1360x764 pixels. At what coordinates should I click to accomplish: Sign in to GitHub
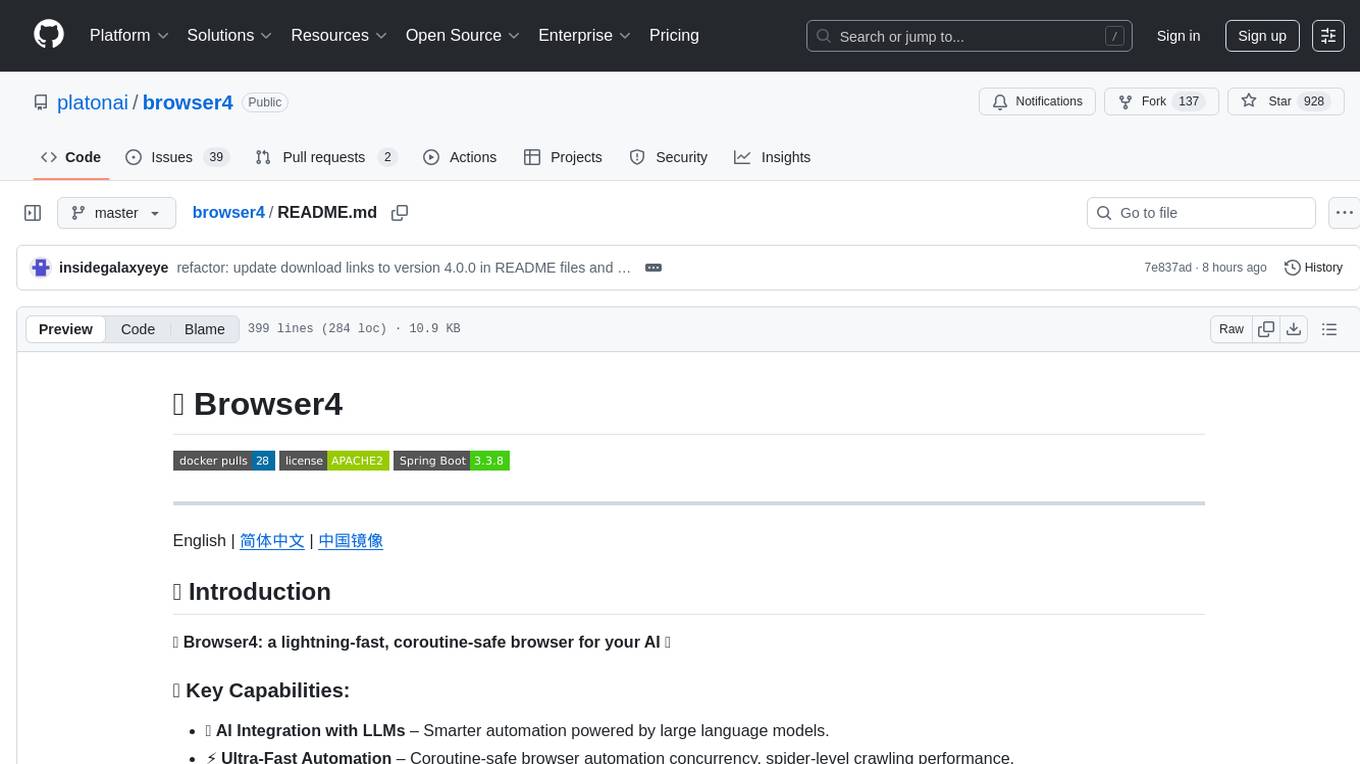coord(1178,36)
